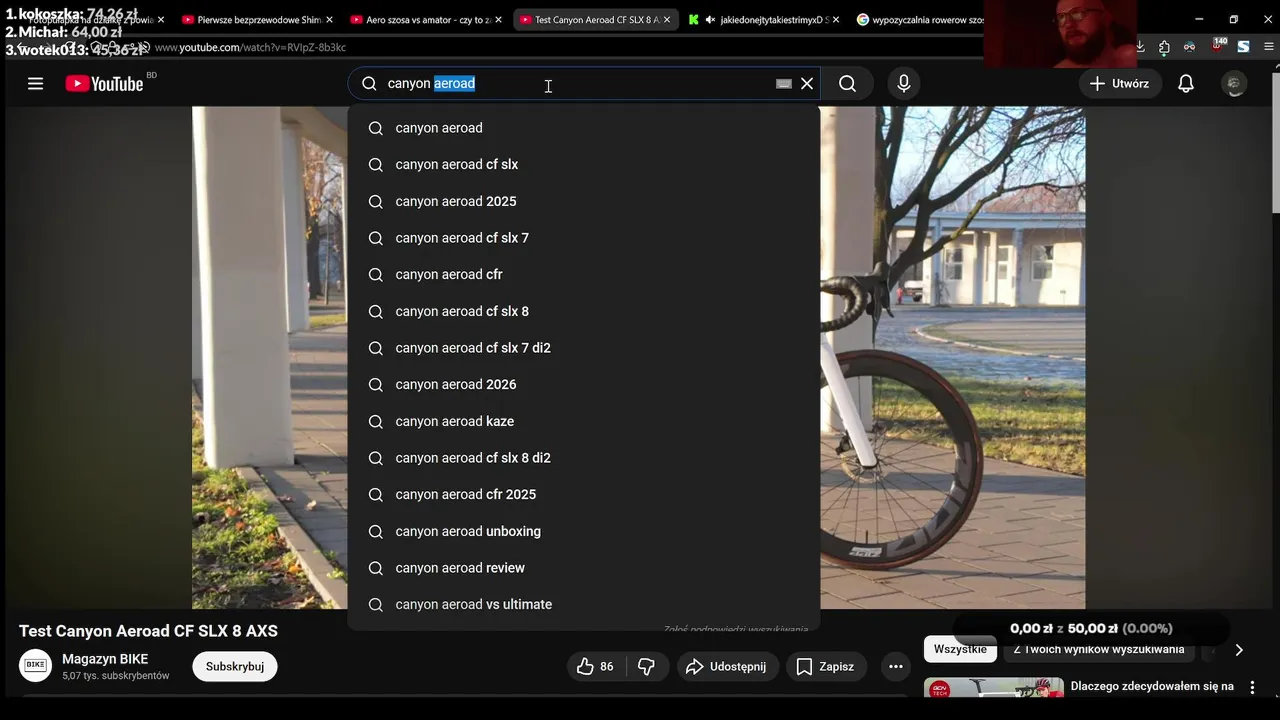Select suggestion 'canyon aeroad'
This screenshot has width=1280, height=720.
click(584, 128)
